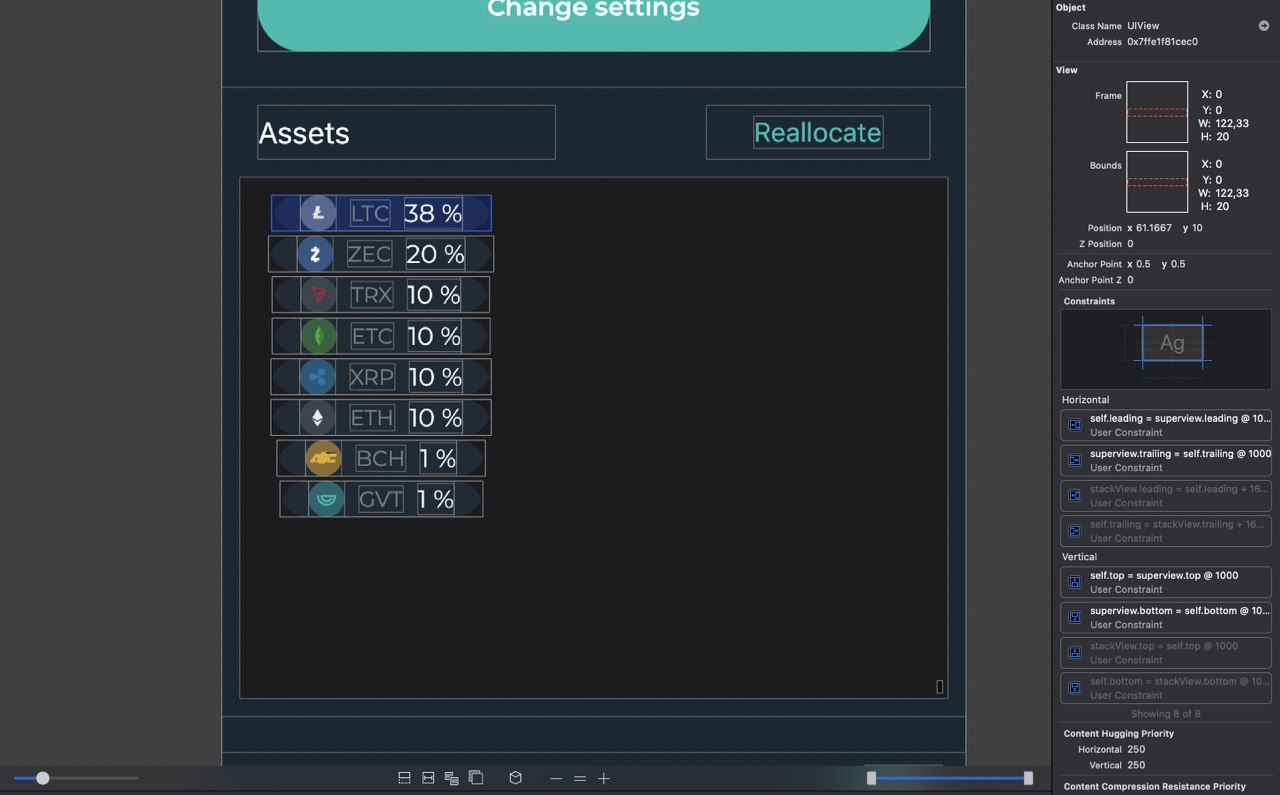The height and width of the screenshot is (795, 1280).
Task: Click the Frame preview thumbnail
Action: 1157,112
